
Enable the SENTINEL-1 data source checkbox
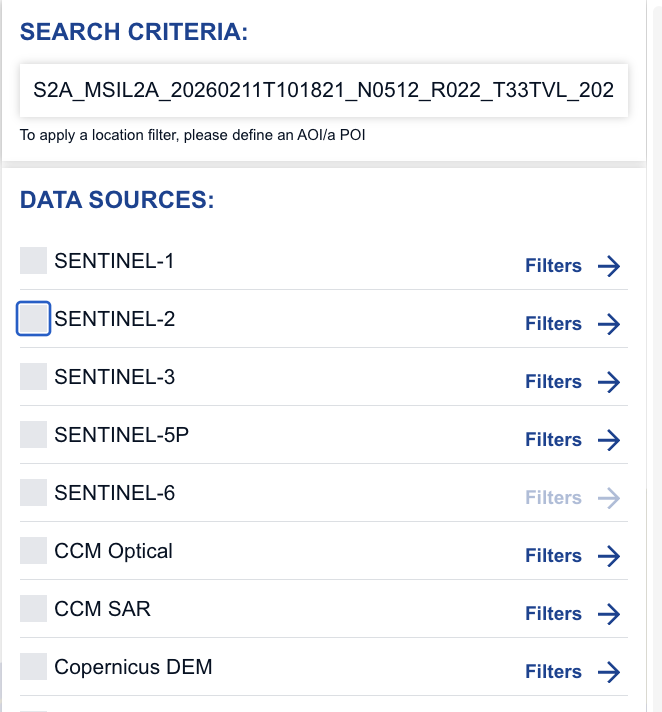(x=34, y=261)
